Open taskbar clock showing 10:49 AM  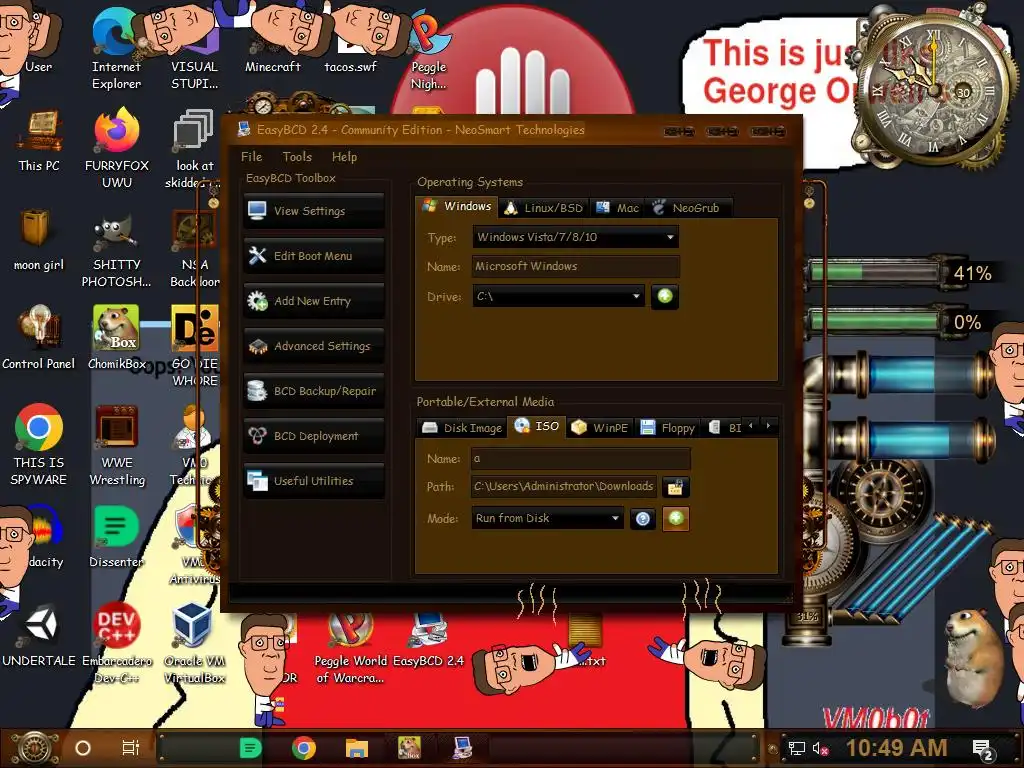896,748
